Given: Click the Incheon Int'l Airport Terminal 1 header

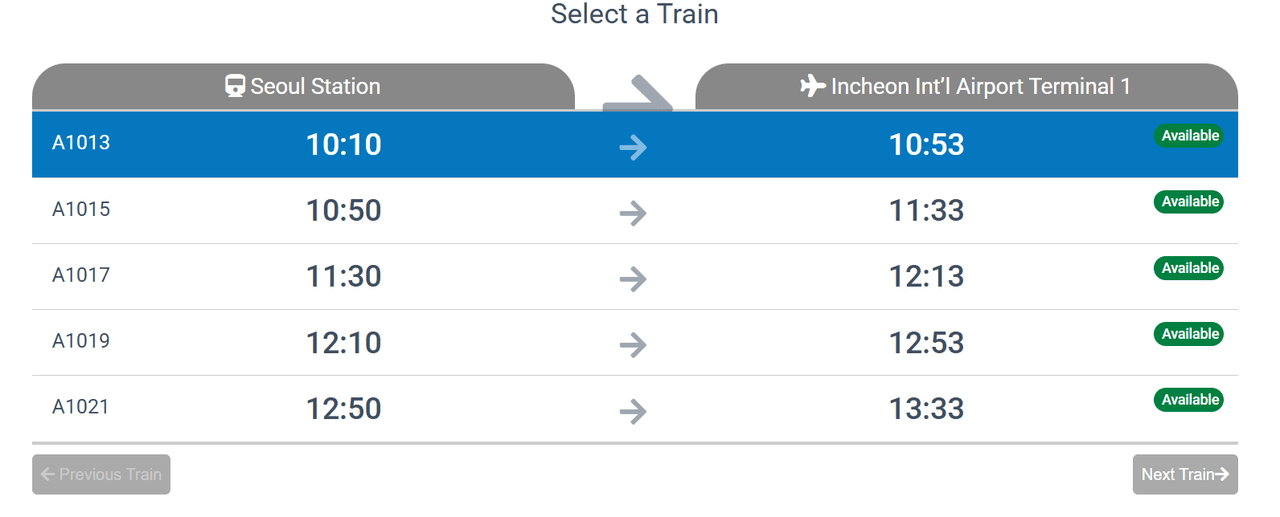Looking at the screenshot, I should point(966,87).
